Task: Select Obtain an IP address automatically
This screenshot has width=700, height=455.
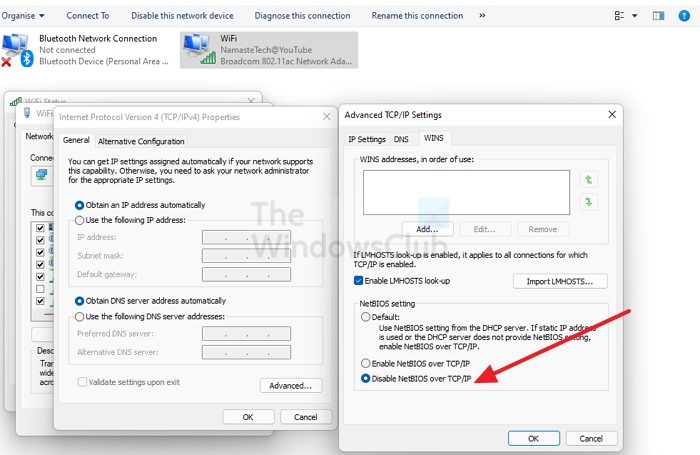Action: (x=79, y=205)
